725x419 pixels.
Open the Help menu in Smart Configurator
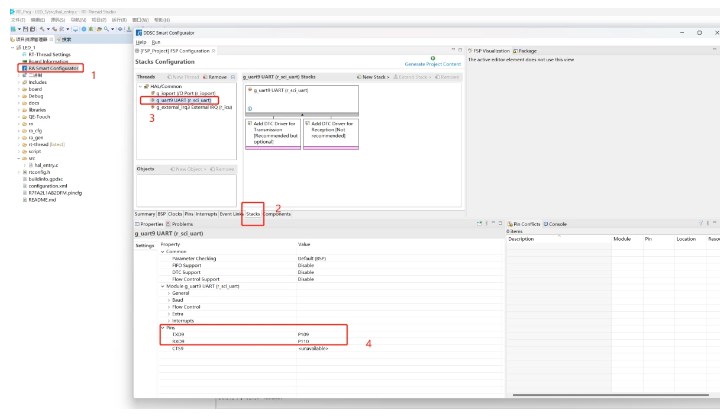click(x=141, y=42)
